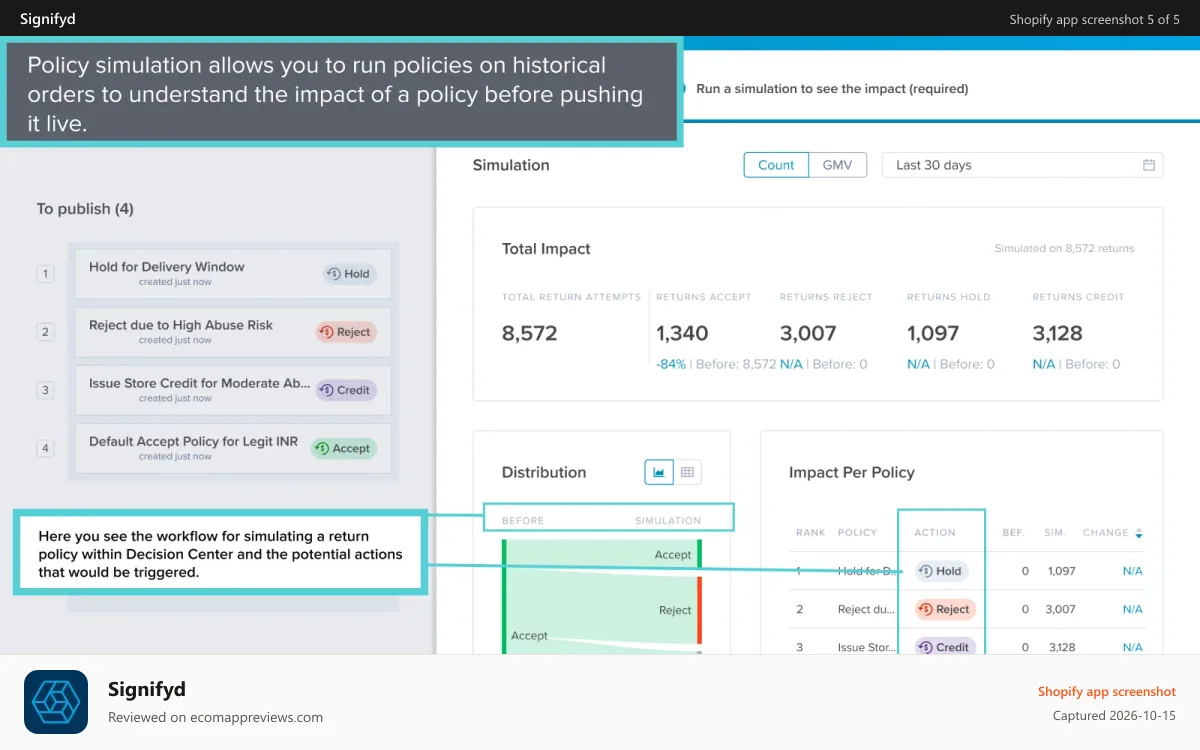Image resolution: width=1200 pixels, height=750 pixels.
Task: Click Accept label on Before side of chart
Action: [529, 635]
